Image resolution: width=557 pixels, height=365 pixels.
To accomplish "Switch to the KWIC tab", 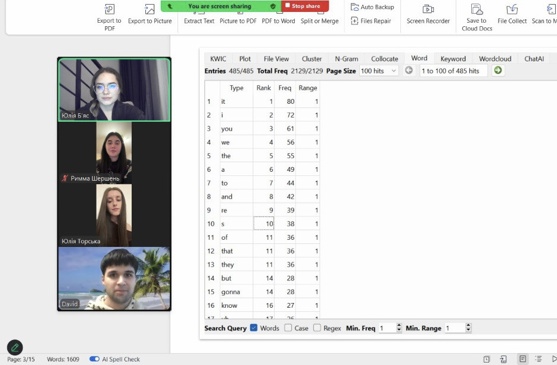I will tap(218, 59).
